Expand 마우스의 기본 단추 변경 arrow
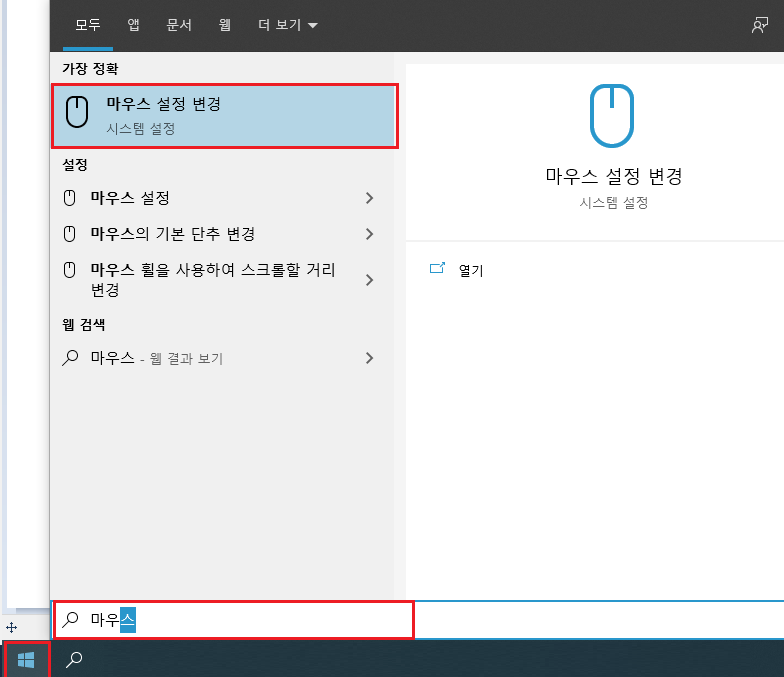Screen dimensions: 784x677 click(x=370, y=234)
